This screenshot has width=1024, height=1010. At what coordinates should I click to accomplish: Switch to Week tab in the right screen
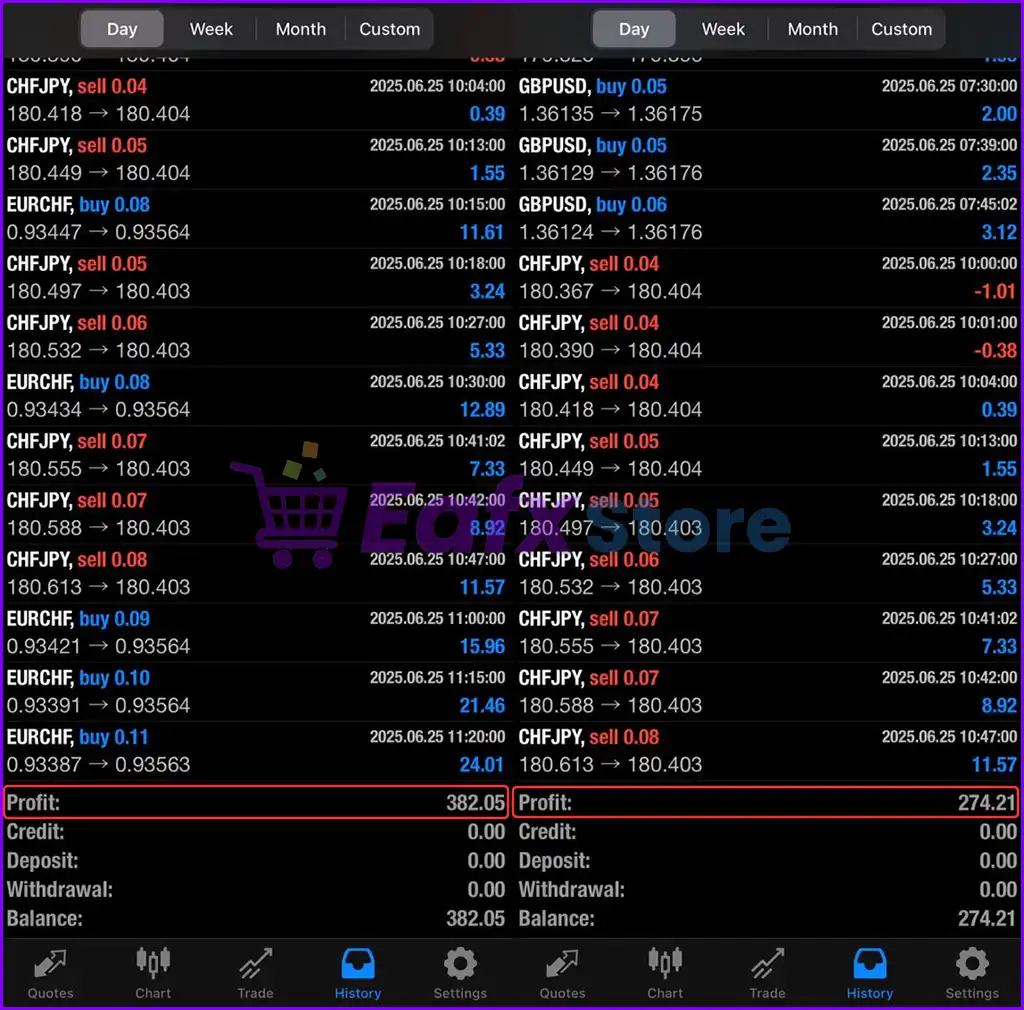coord(723,29)
